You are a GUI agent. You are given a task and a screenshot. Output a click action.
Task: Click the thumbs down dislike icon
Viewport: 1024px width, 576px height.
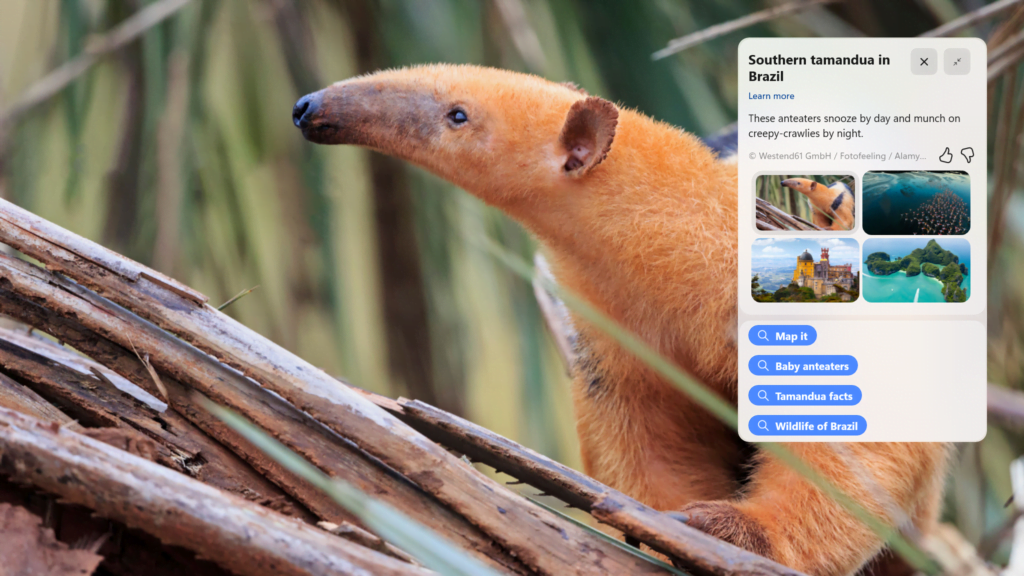pos(967,155)
